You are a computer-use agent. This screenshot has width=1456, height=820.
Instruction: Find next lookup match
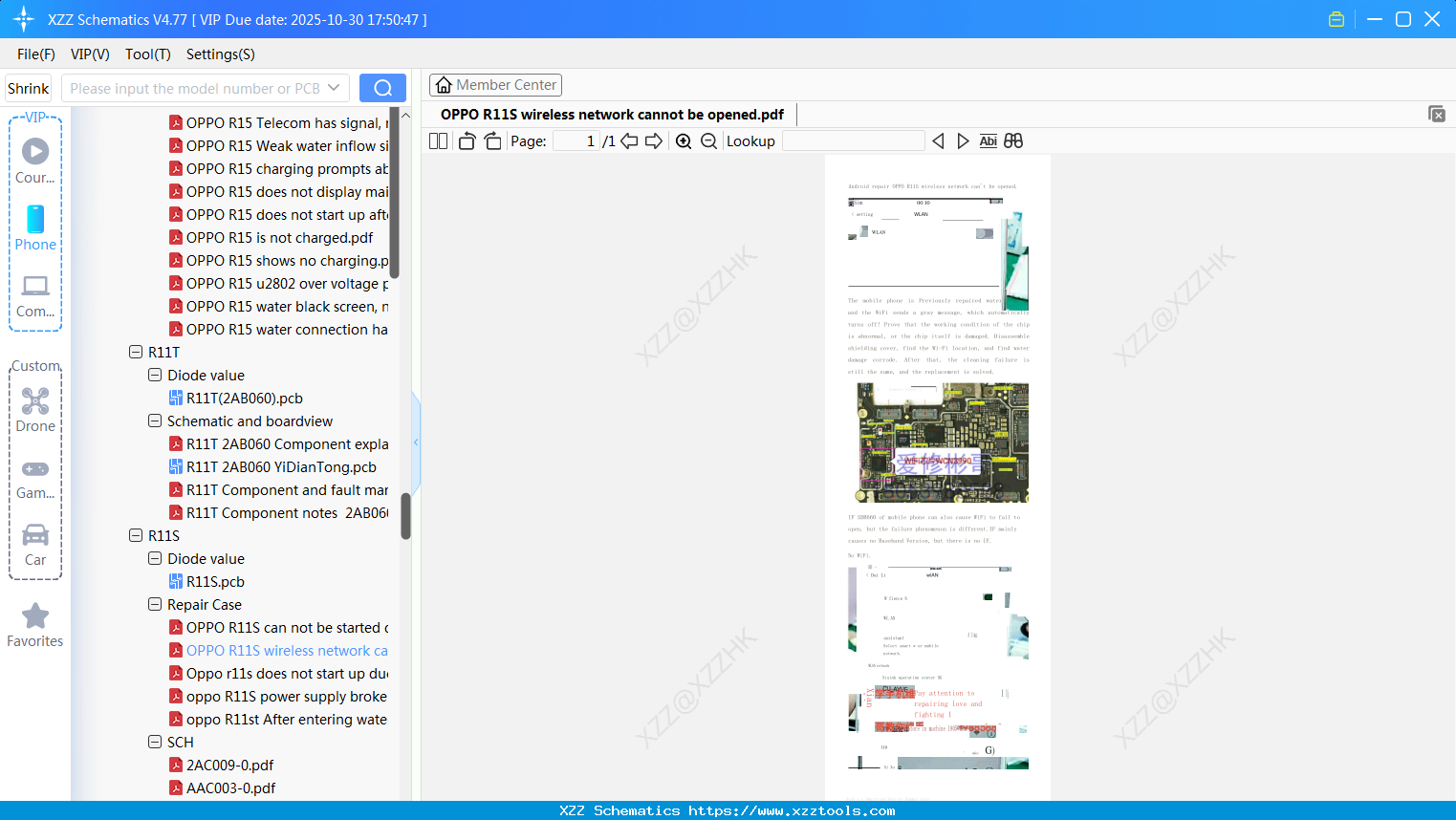(963, 141)
